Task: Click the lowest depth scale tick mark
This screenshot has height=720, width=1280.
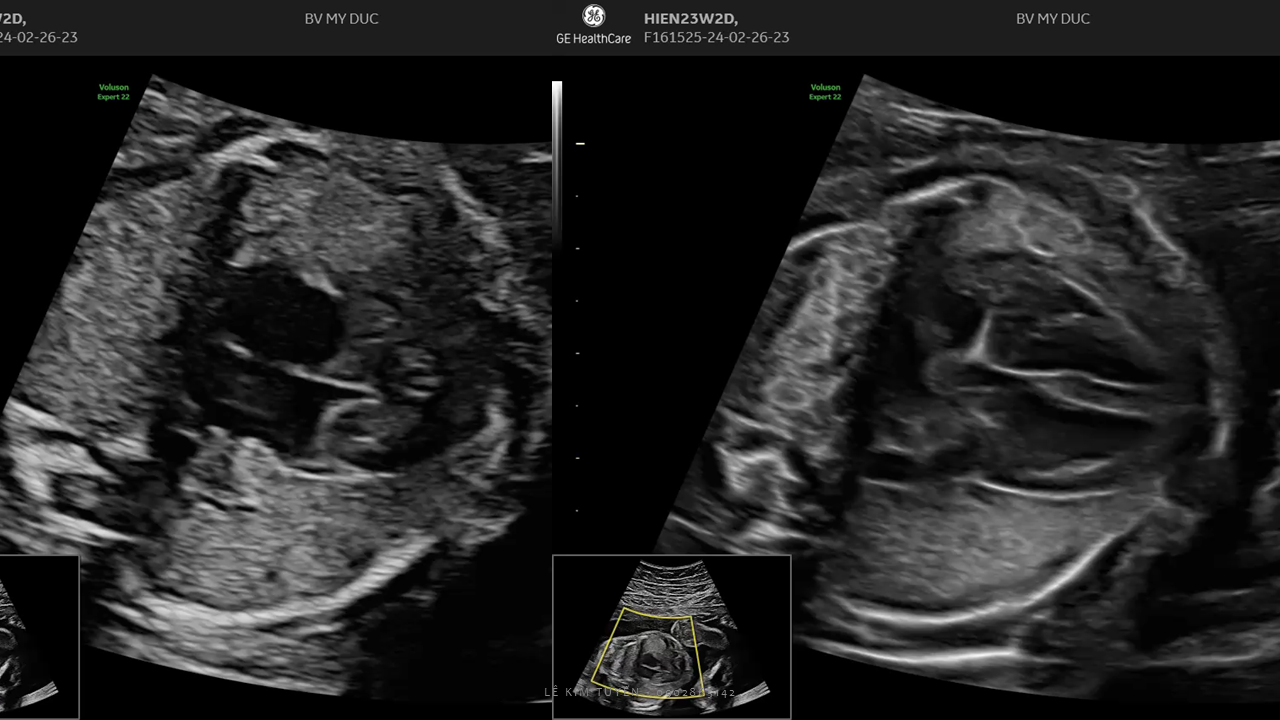Action: tap(577, 510)
